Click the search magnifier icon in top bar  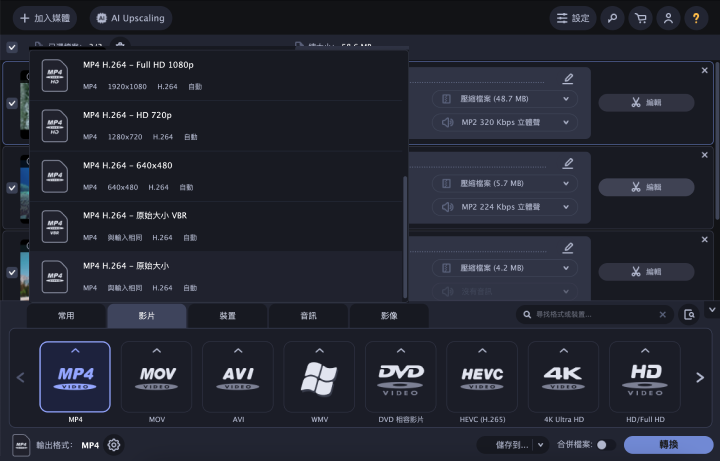click(613, 18)
